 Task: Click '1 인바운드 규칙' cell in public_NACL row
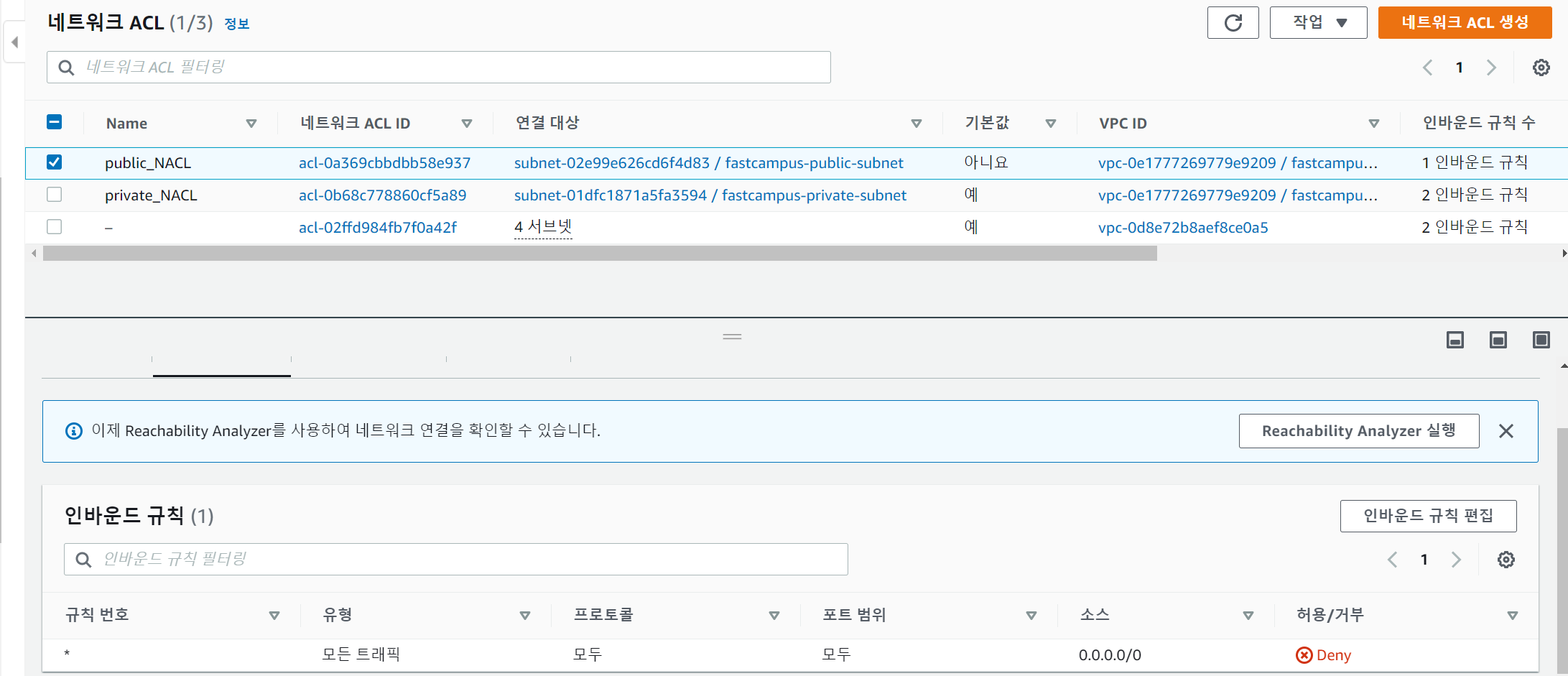pos(1475,162)
